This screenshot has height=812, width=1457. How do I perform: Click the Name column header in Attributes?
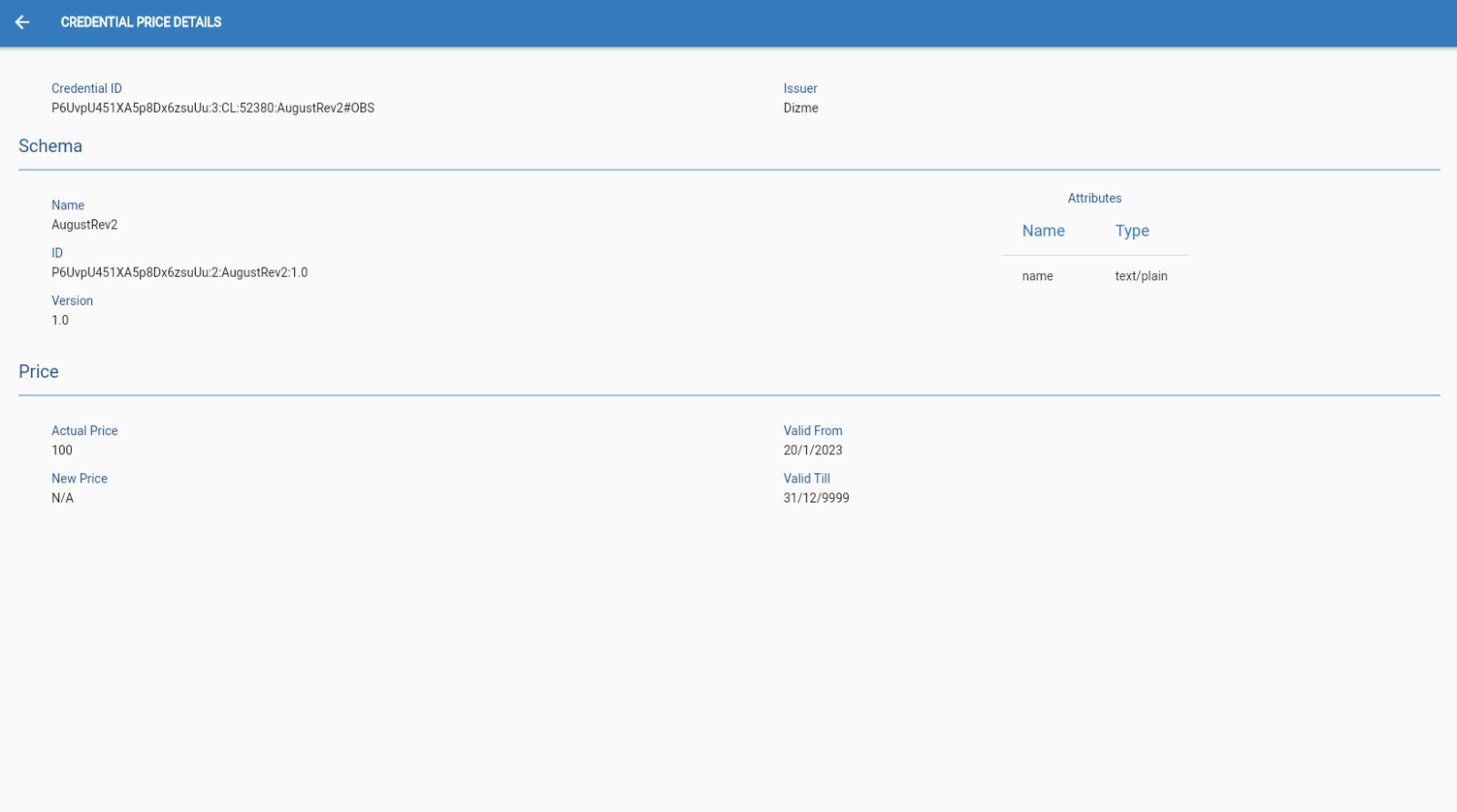(1044, 231)
